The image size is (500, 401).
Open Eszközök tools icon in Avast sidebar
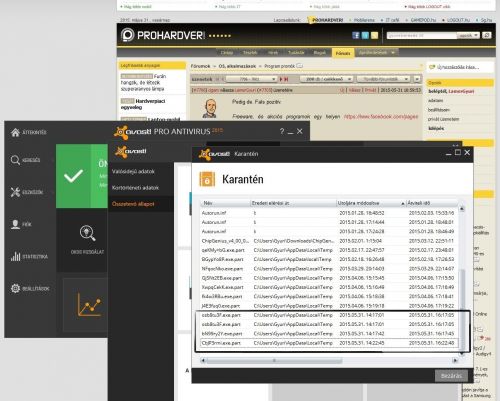tap(15, 192)
